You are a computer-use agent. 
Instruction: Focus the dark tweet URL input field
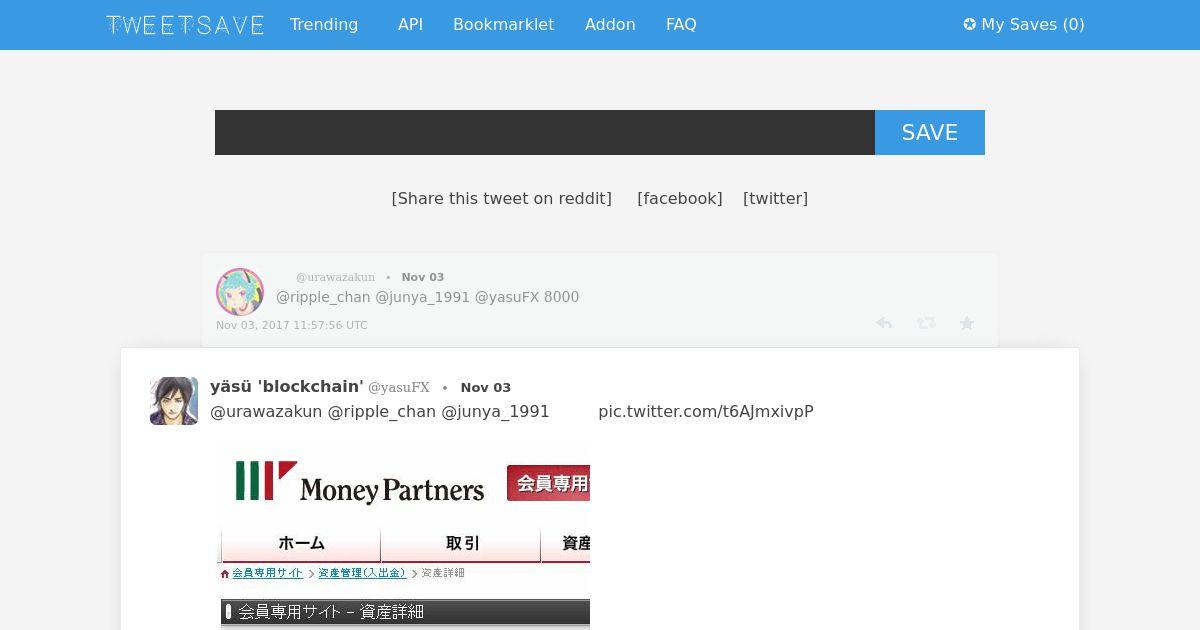tap(545, 132)
